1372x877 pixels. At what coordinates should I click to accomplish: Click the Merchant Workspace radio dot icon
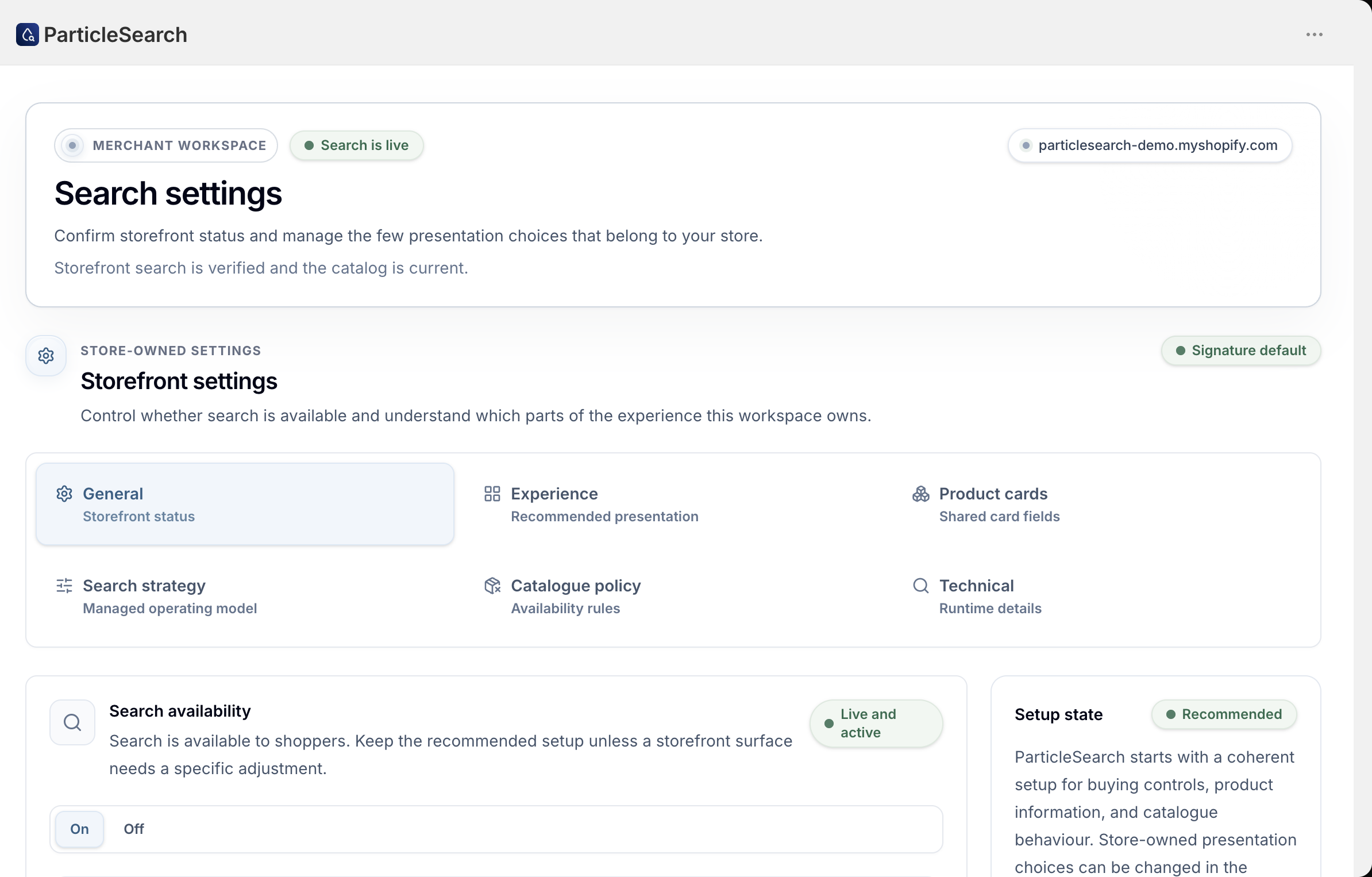tap(72, 145)
